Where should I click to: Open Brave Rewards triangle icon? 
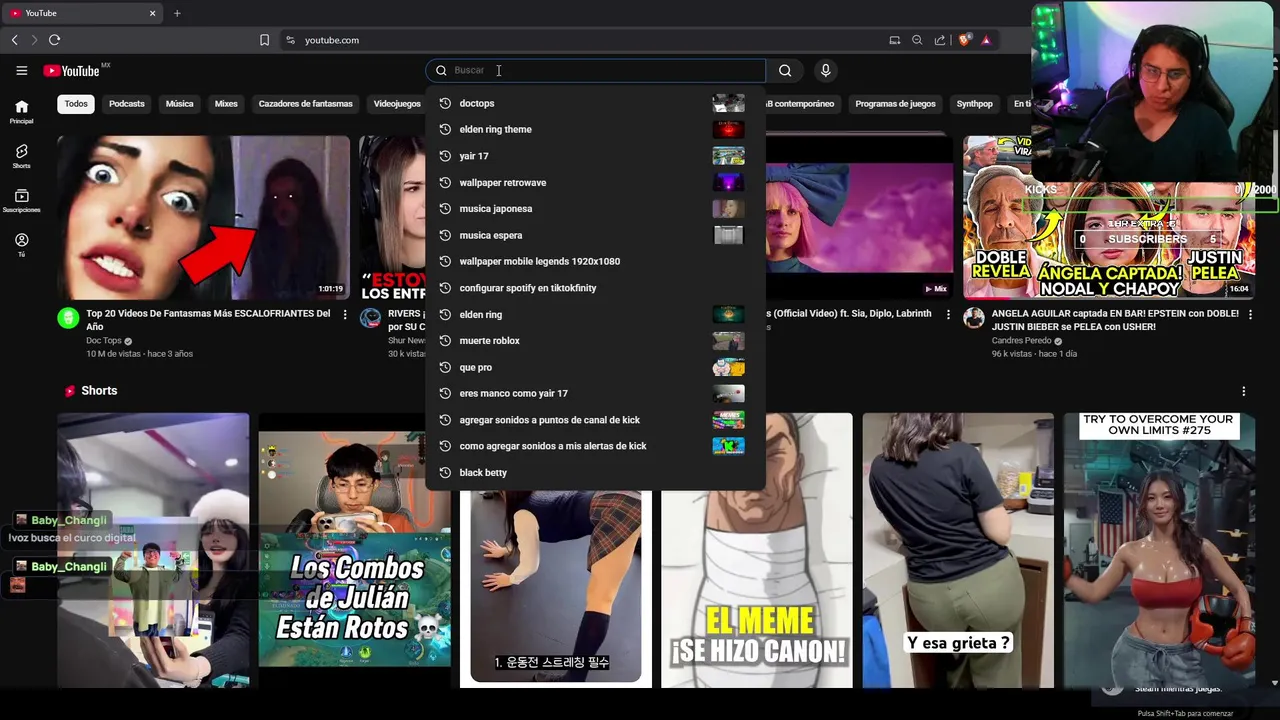pos(986,40)
